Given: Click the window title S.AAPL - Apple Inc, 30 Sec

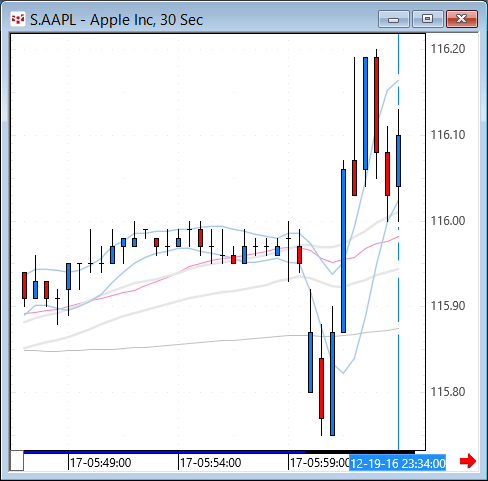Looking at the screenshot, I should 116,20.
